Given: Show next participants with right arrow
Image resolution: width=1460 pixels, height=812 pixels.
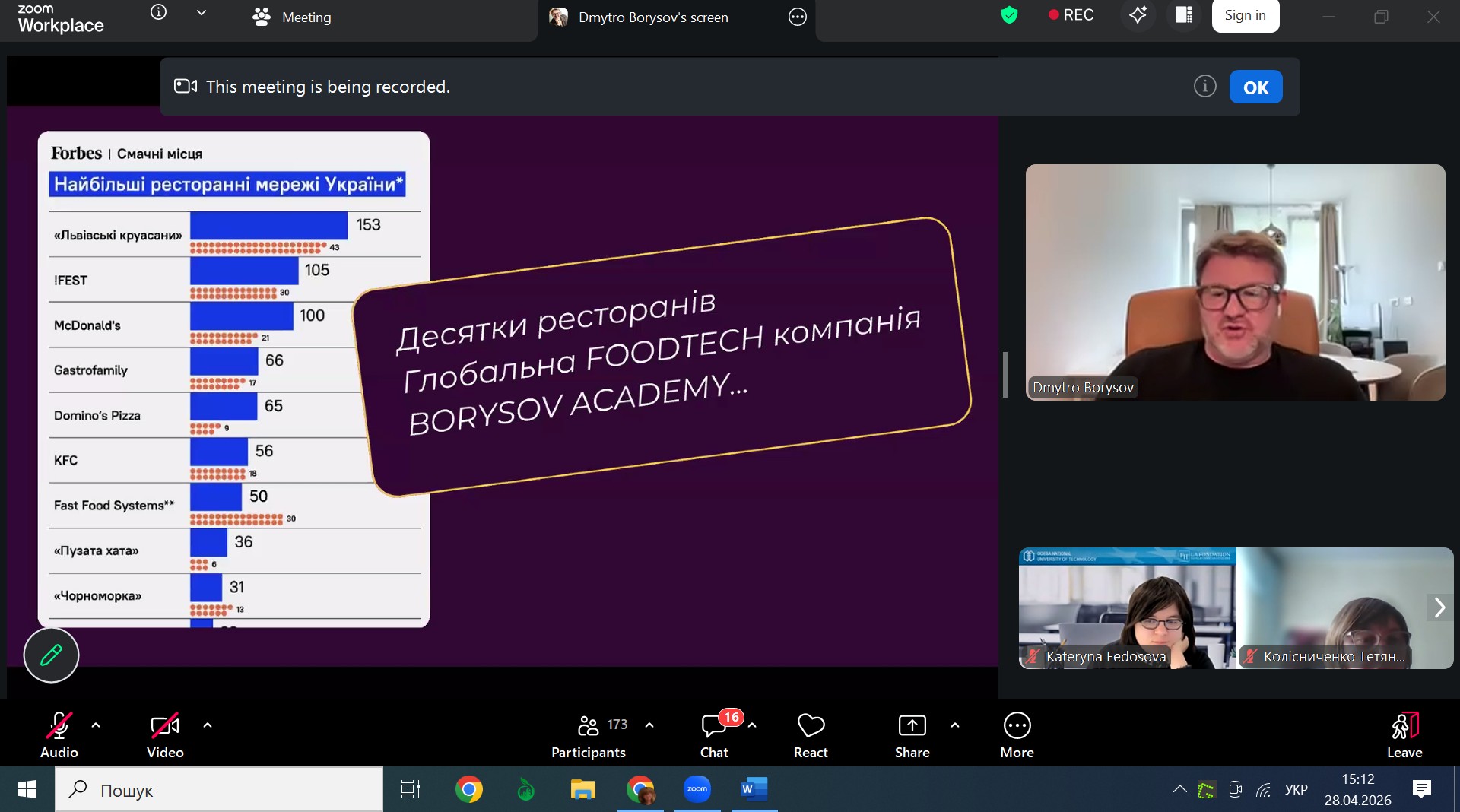Looking at the screenshot, I should [x=1439, y=607].
